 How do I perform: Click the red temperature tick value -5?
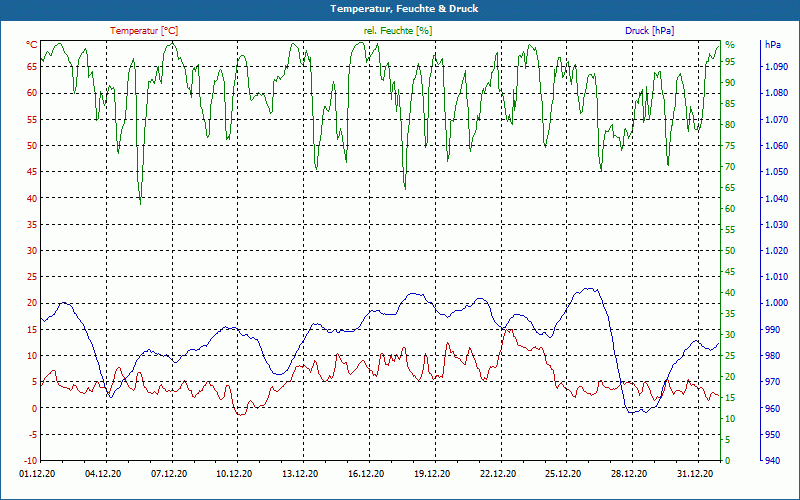(x=32, y=435)
